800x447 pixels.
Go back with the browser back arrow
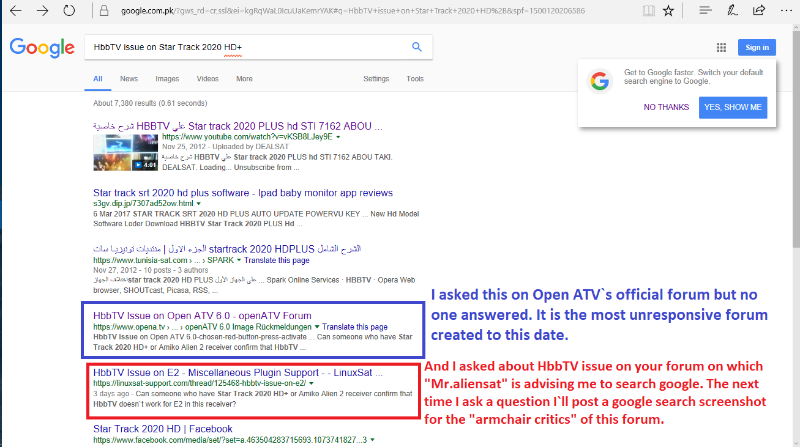pos(16,10)
